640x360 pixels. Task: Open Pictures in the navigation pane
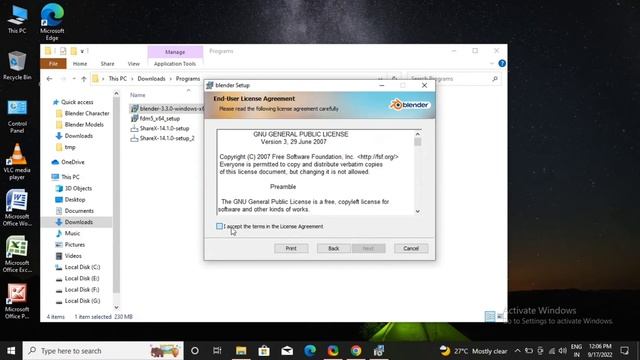pos(70,244)
